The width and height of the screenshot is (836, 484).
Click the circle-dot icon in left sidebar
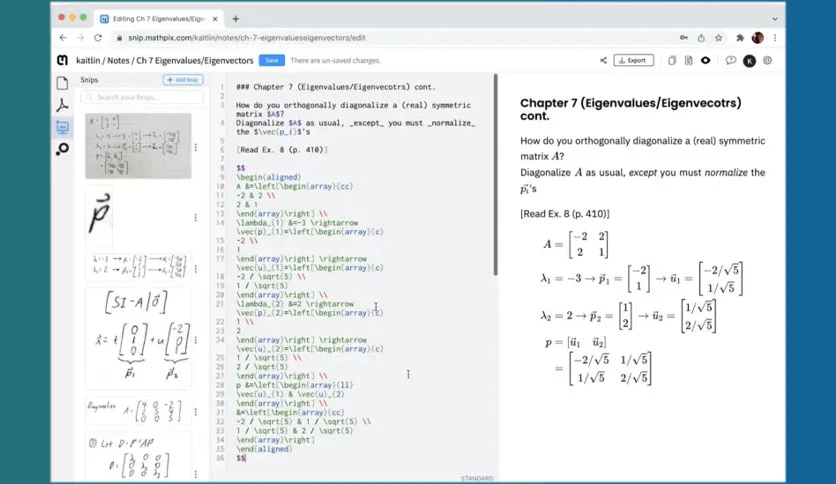[62, 149]
